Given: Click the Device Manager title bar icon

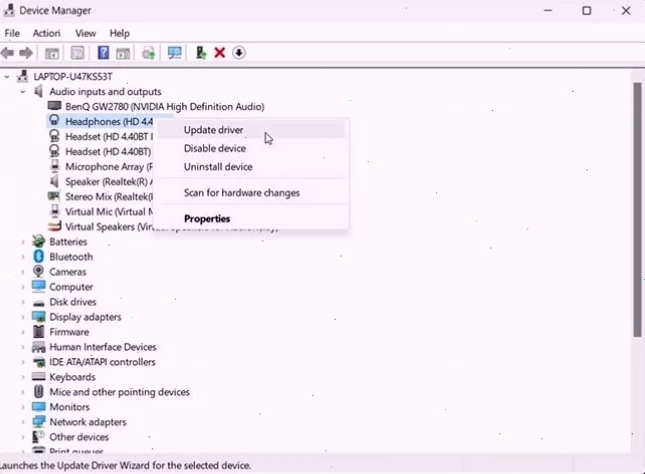Looking at the screenshot, I should tap(9, 10).
